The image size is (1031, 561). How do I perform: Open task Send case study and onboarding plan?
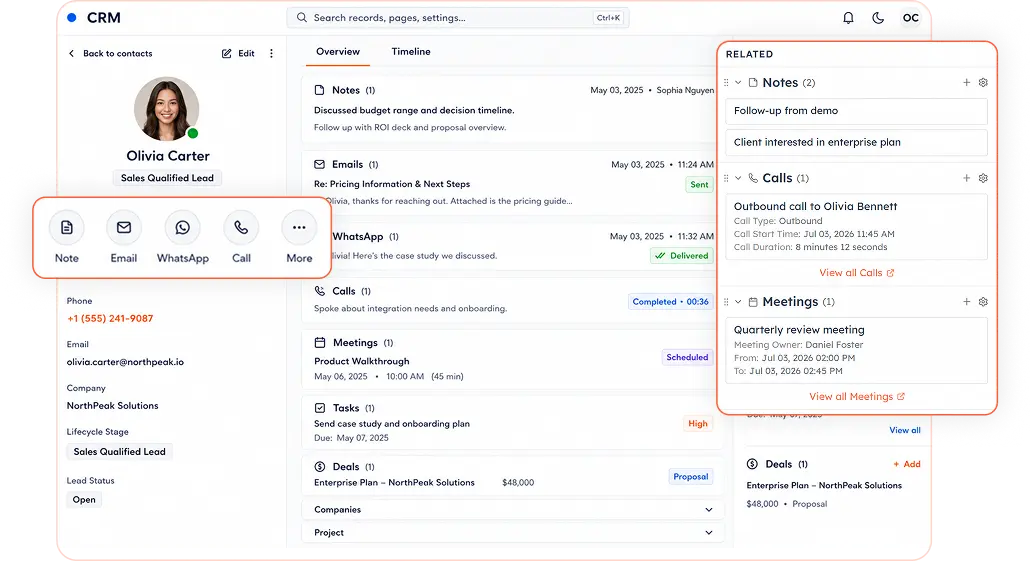392,424
